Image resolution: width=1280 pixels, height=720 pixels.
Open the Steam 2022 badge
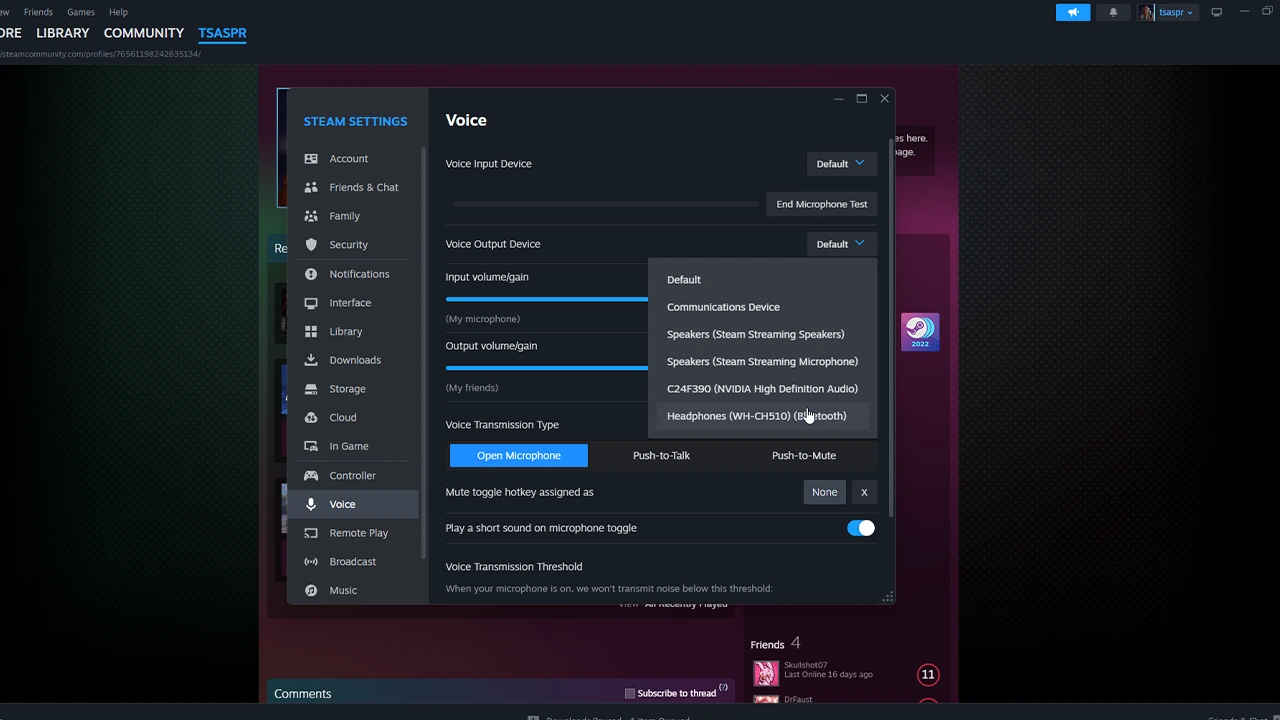920,332
